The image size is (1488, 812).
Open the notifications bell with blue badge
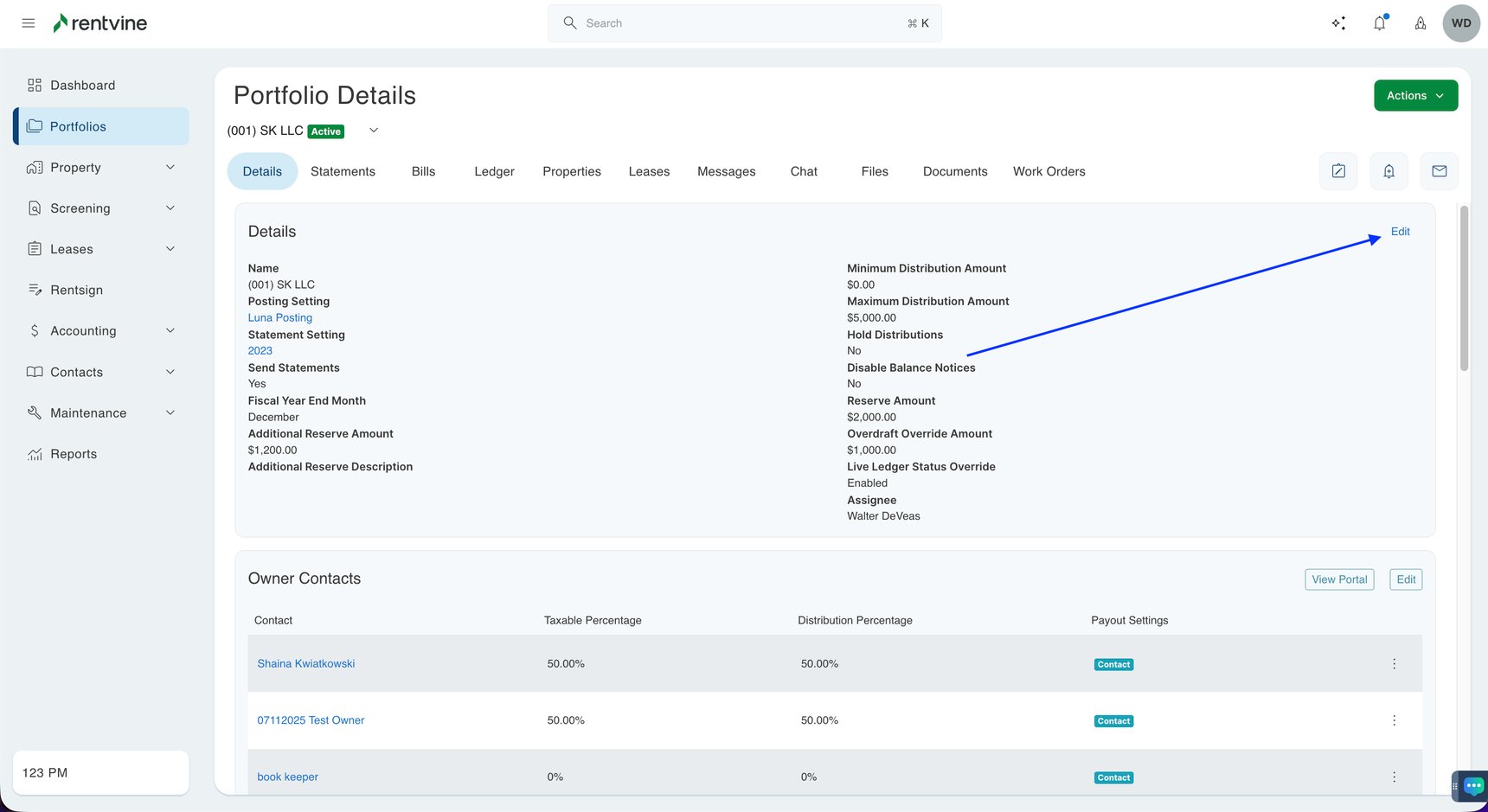[x=1379, y=23]
